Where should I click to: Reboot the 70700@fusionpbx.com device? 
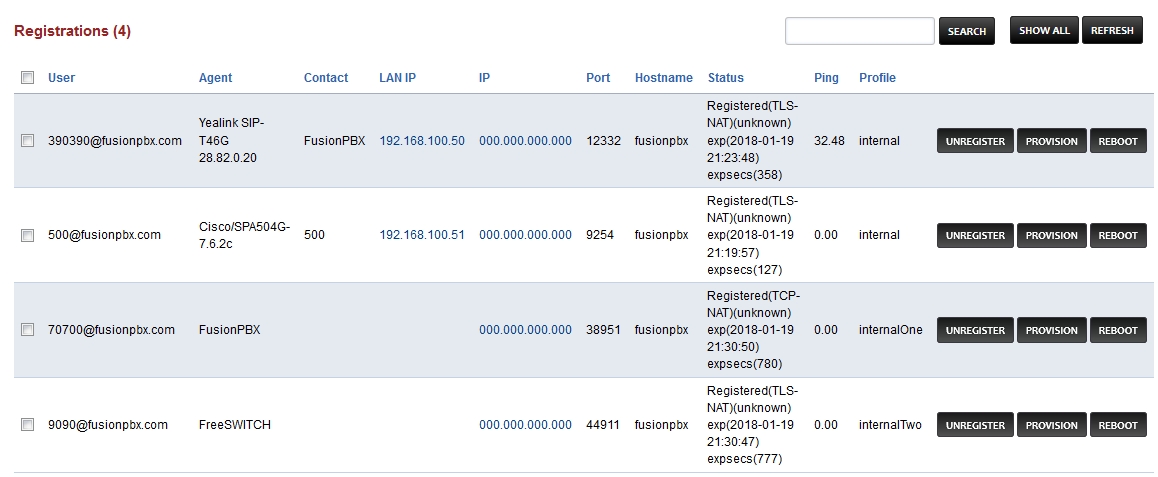(x=1118, y=331)
